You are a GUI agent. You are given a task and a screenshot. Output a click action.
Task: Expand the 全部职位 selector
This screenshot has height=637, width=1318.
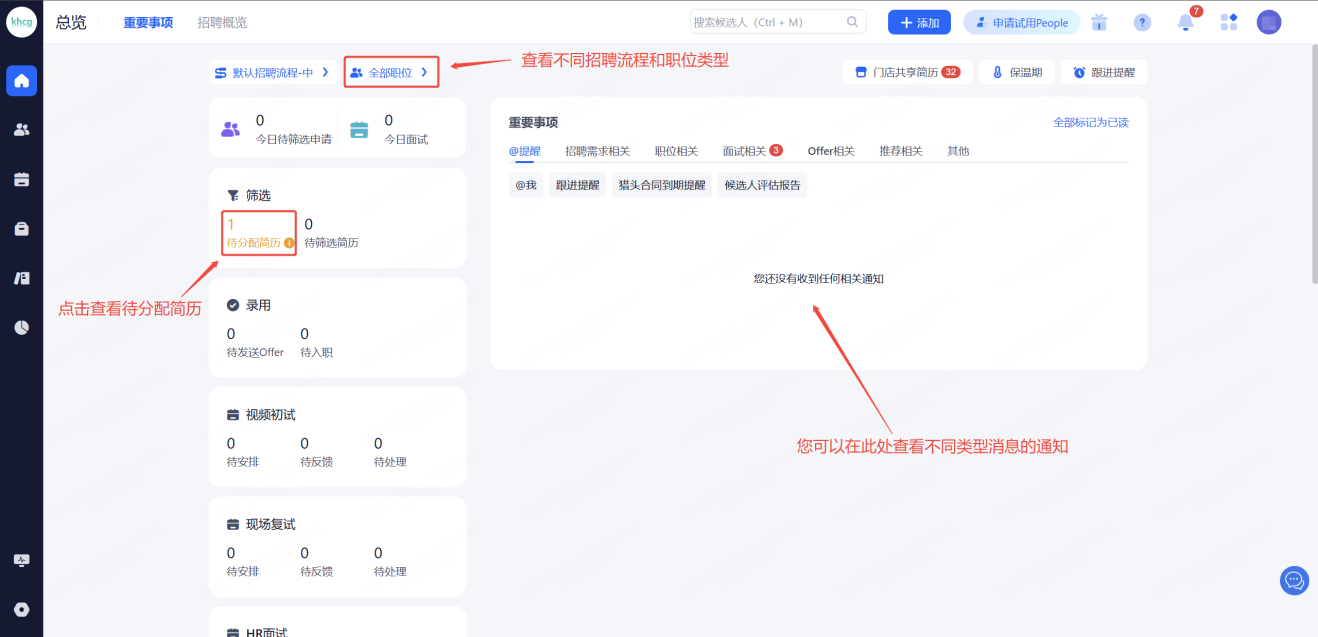click(390, 73)
